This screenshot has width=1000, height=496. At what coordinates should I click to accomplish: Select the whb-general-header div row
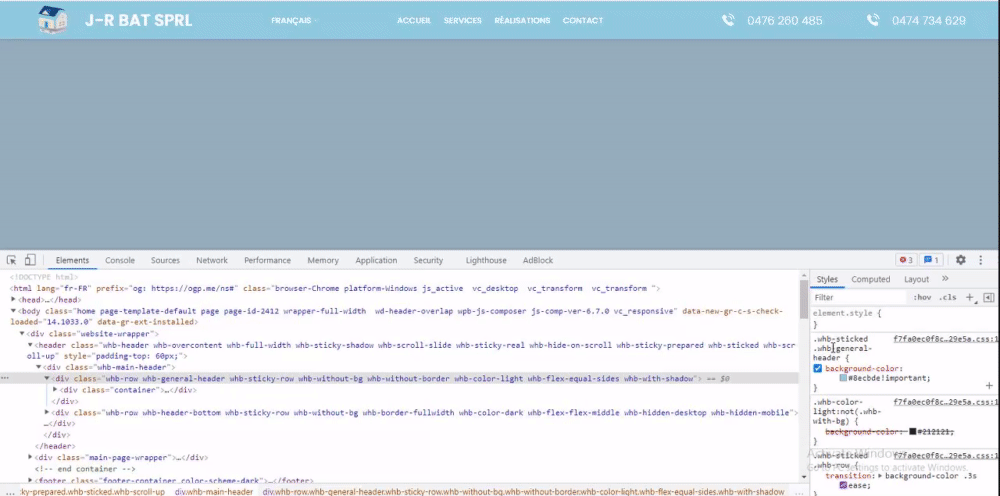click(399, 378)
